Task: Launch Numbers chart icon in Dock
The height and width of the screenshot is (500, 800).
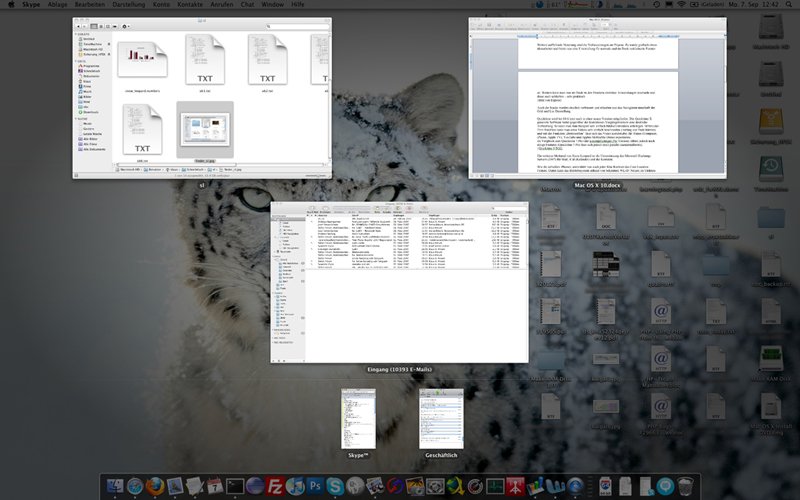Action: point(535,486)
